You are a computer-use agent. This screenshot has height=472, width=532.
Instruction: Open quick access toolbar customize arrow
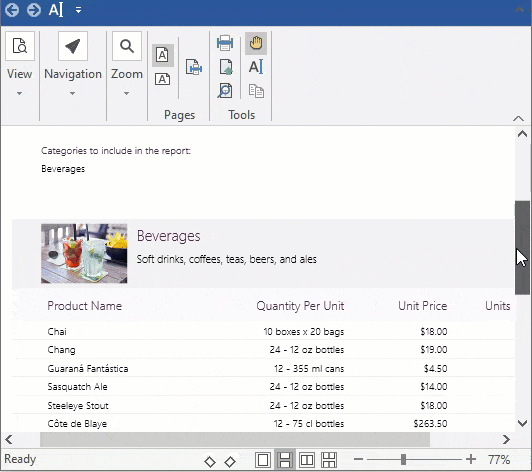pos(78,10)
